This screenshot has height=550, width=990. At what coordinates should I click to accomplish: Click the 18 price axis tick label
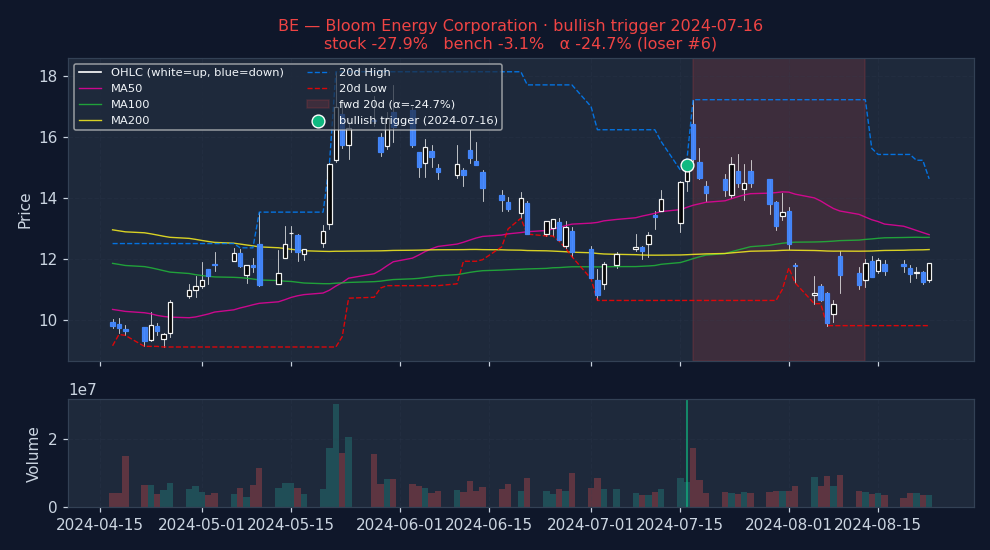tap(47, 77)
